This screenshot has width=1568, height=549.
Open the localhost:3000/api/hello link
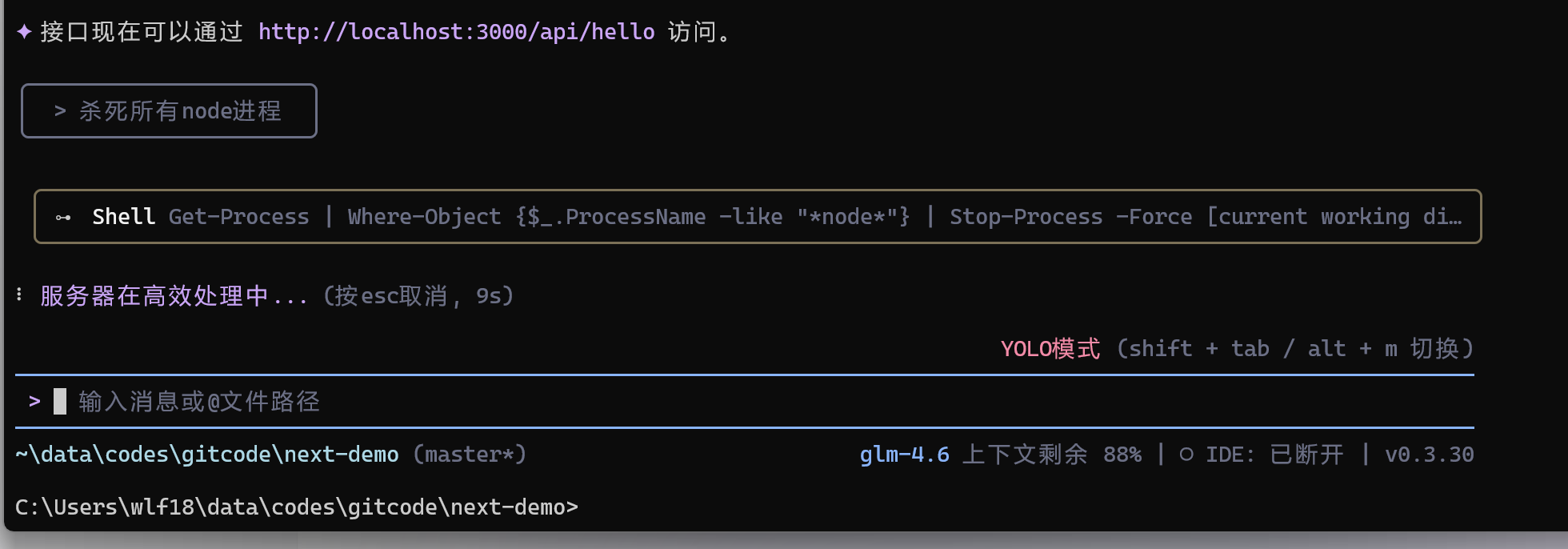click(456, 32)
